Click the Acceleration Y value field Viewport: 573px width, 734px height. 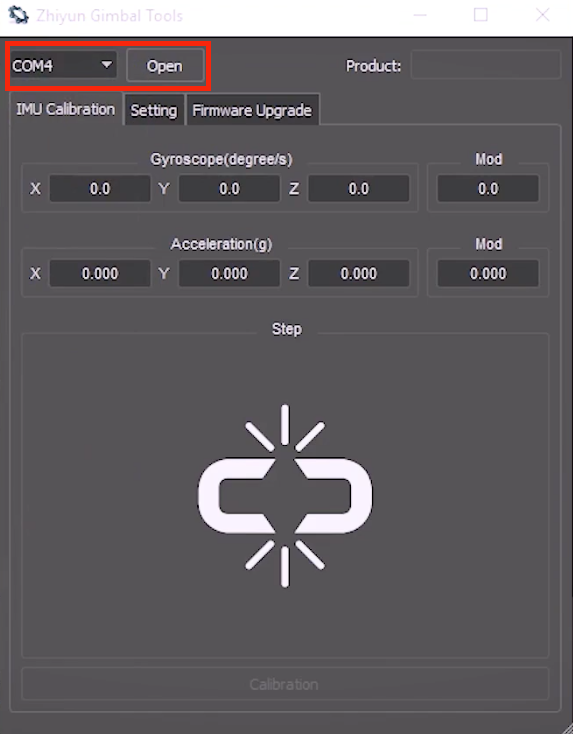pyautogui.click(x=229, y=273)
